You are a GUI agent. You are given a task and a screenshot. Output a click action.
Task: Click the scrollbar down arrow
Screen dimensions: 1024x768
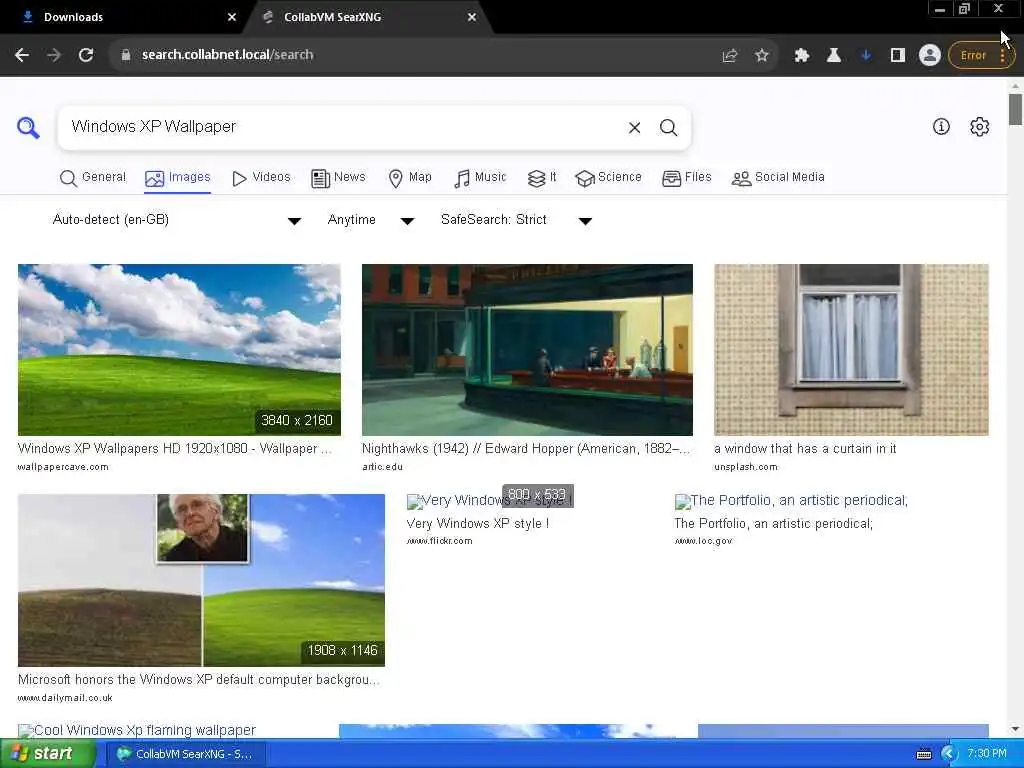[1015, 729]
